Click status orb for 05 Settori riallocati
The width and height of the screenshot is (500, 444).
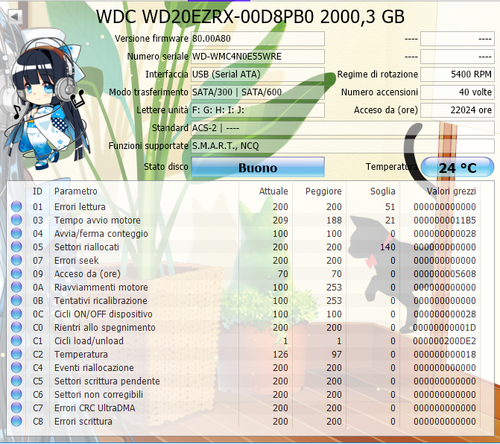click(x=16, y=247)
